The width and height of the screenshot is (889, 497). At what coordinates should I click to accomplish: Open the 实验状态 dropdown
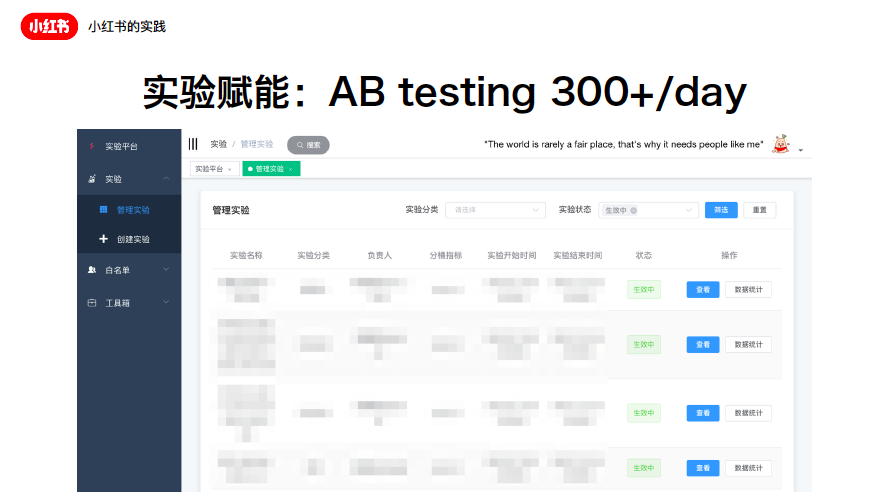pyautogui.click(x=647, y=210)
